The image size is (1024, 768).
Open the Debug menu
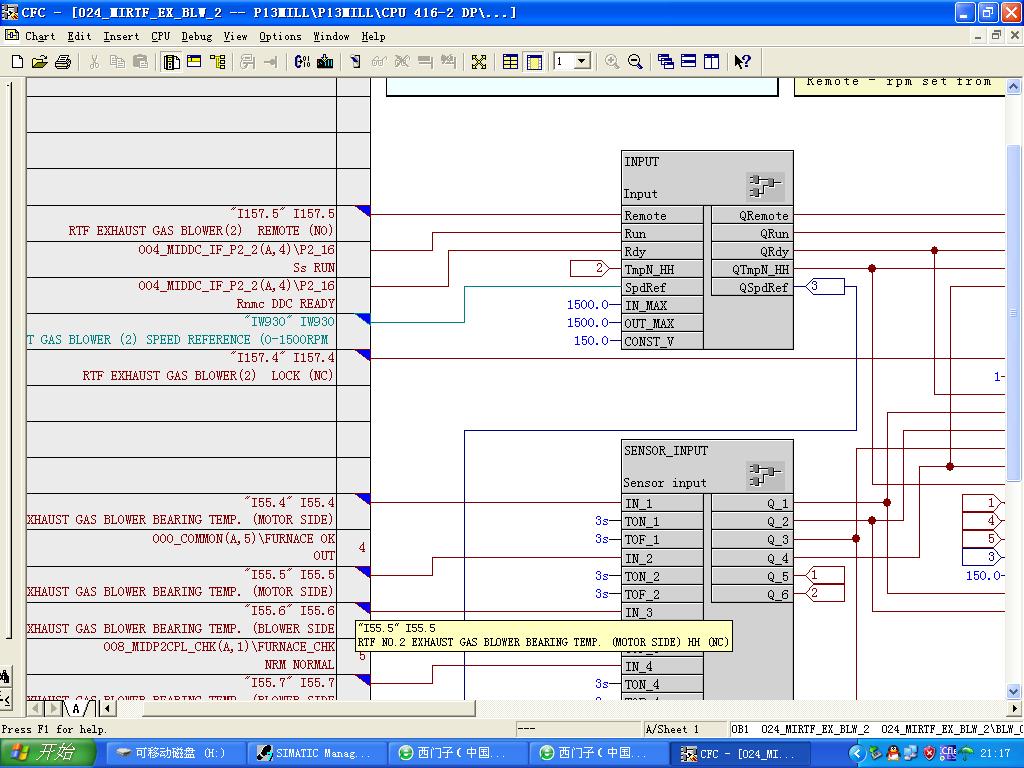(197, 36)
